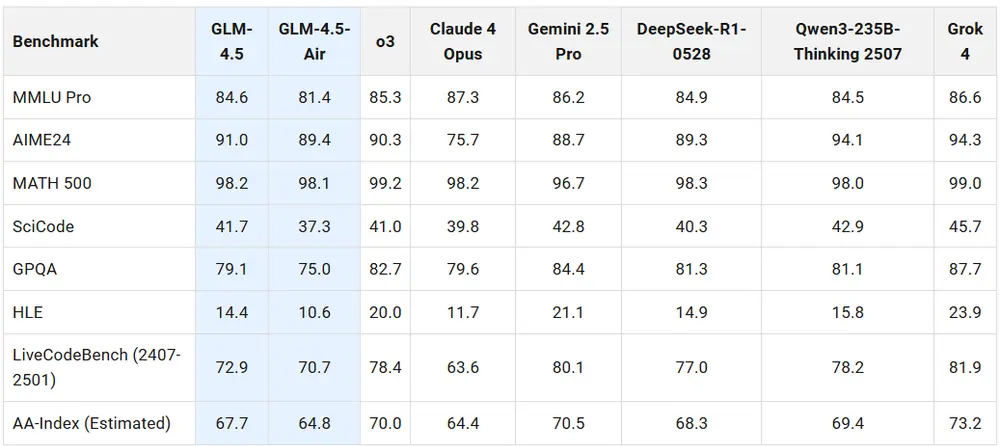Select the GLM-4.5 column header
This screenshot has width=1000, height=446.
[231, 41]
